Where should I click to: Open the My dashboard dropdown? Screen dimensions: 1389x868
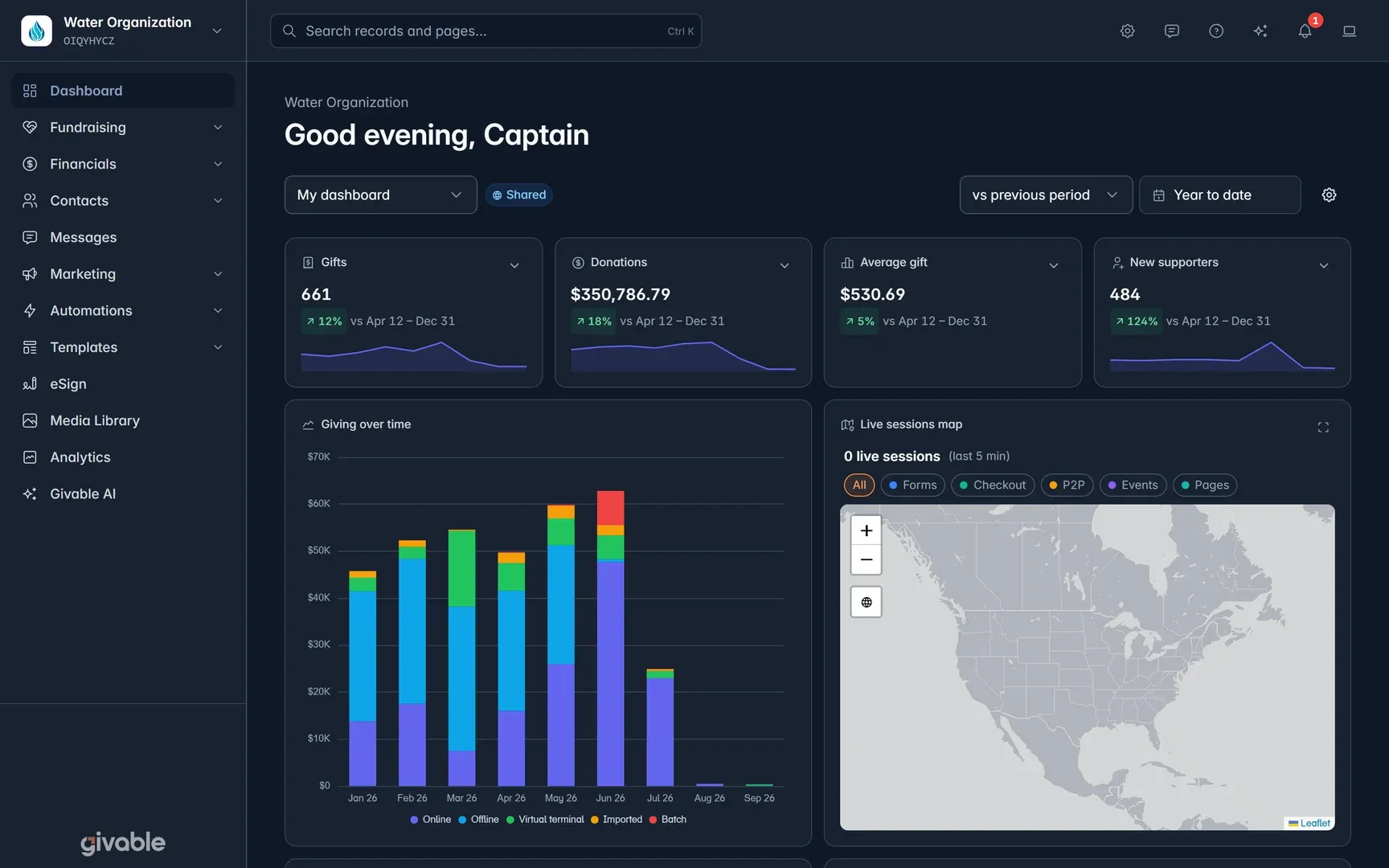(x=380, y=194)
